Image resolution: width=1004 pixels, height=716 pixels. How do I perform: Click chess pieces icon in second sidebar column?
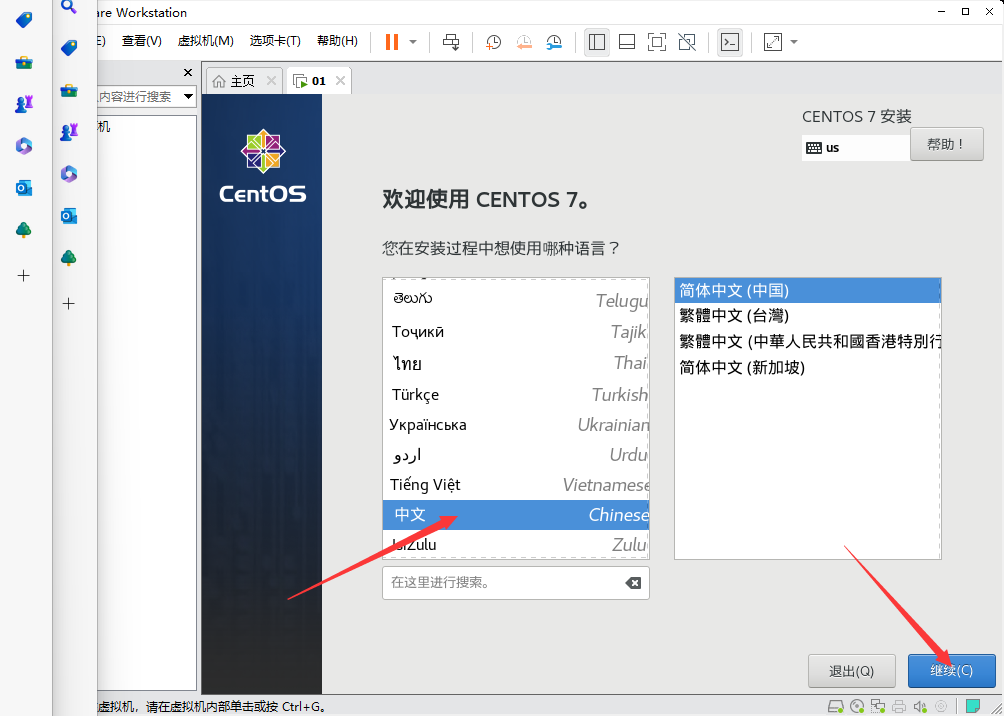[x=69, y=133]
